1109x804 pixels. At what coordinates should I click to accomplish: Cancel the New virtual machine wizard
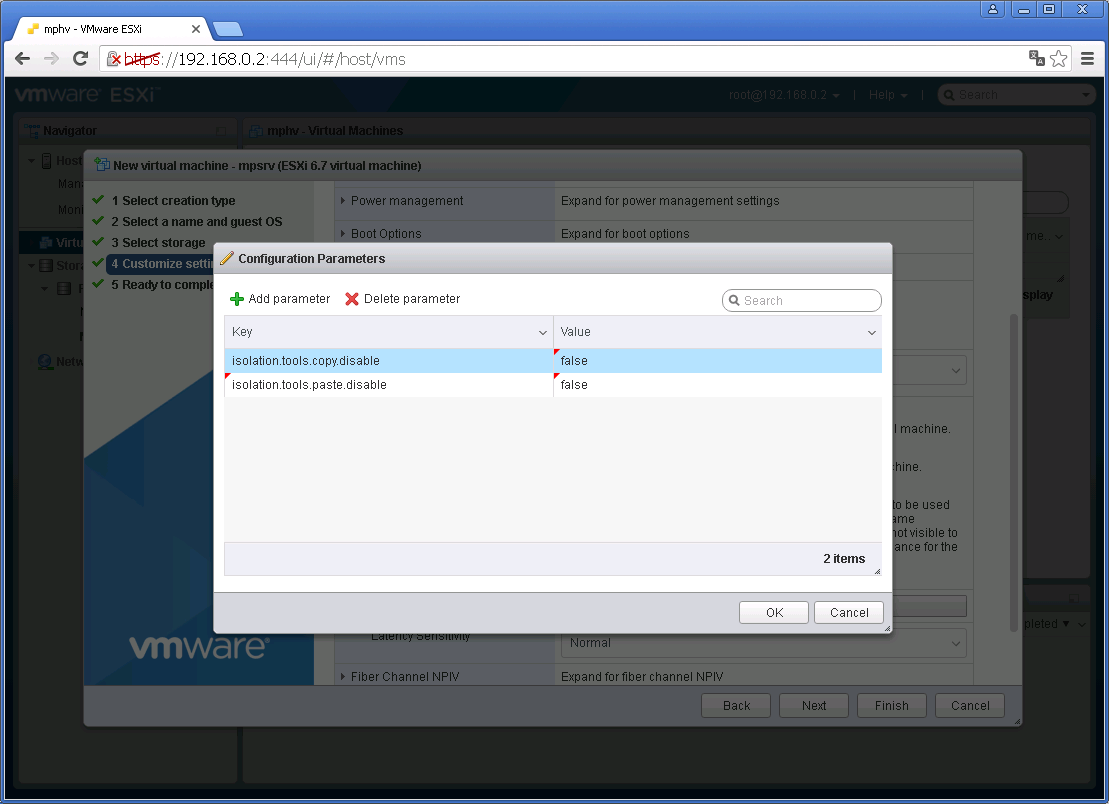970,706
